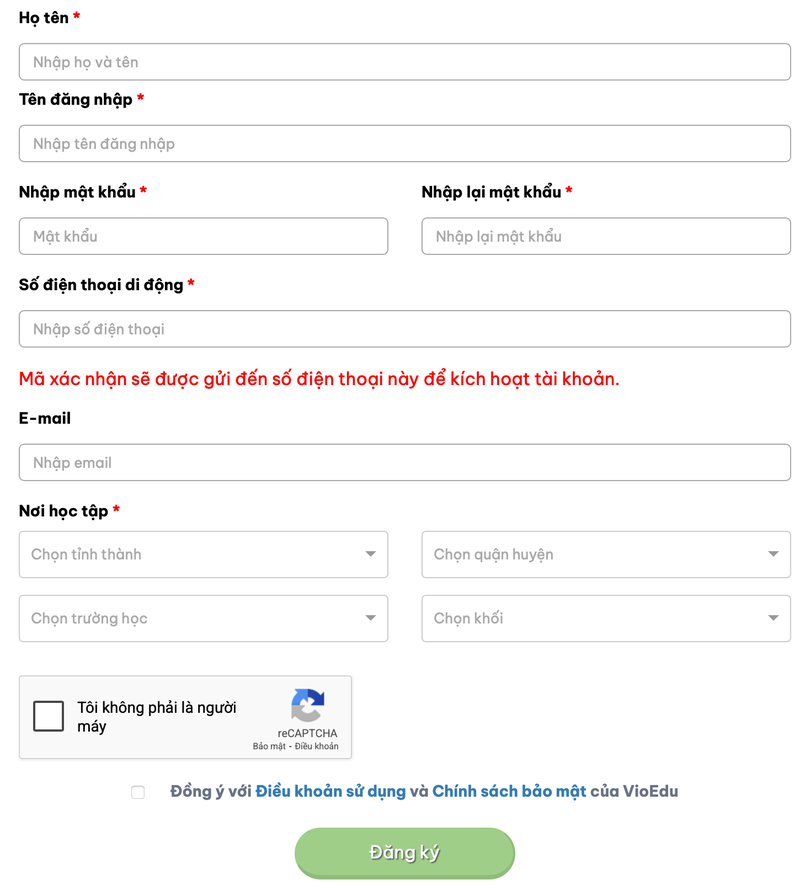The width and height of the screenshot is (800, 885).
Task: Click the reCAPTCHA 'Điều khoản' terms link
Action: click(316, 746)
